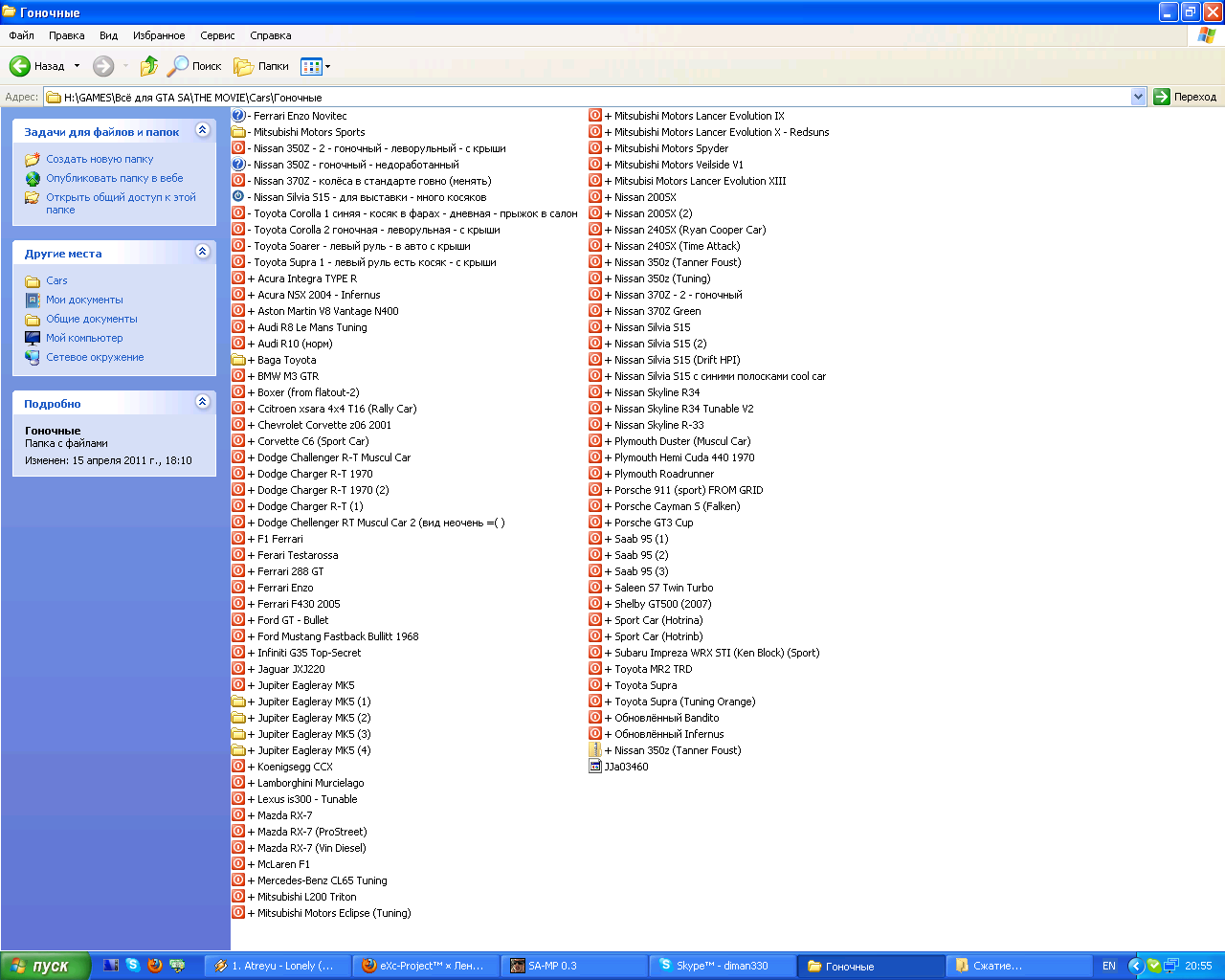Open the Сервис menu
The height and width of the screenshot is (980, 1225).
[217, 35]
